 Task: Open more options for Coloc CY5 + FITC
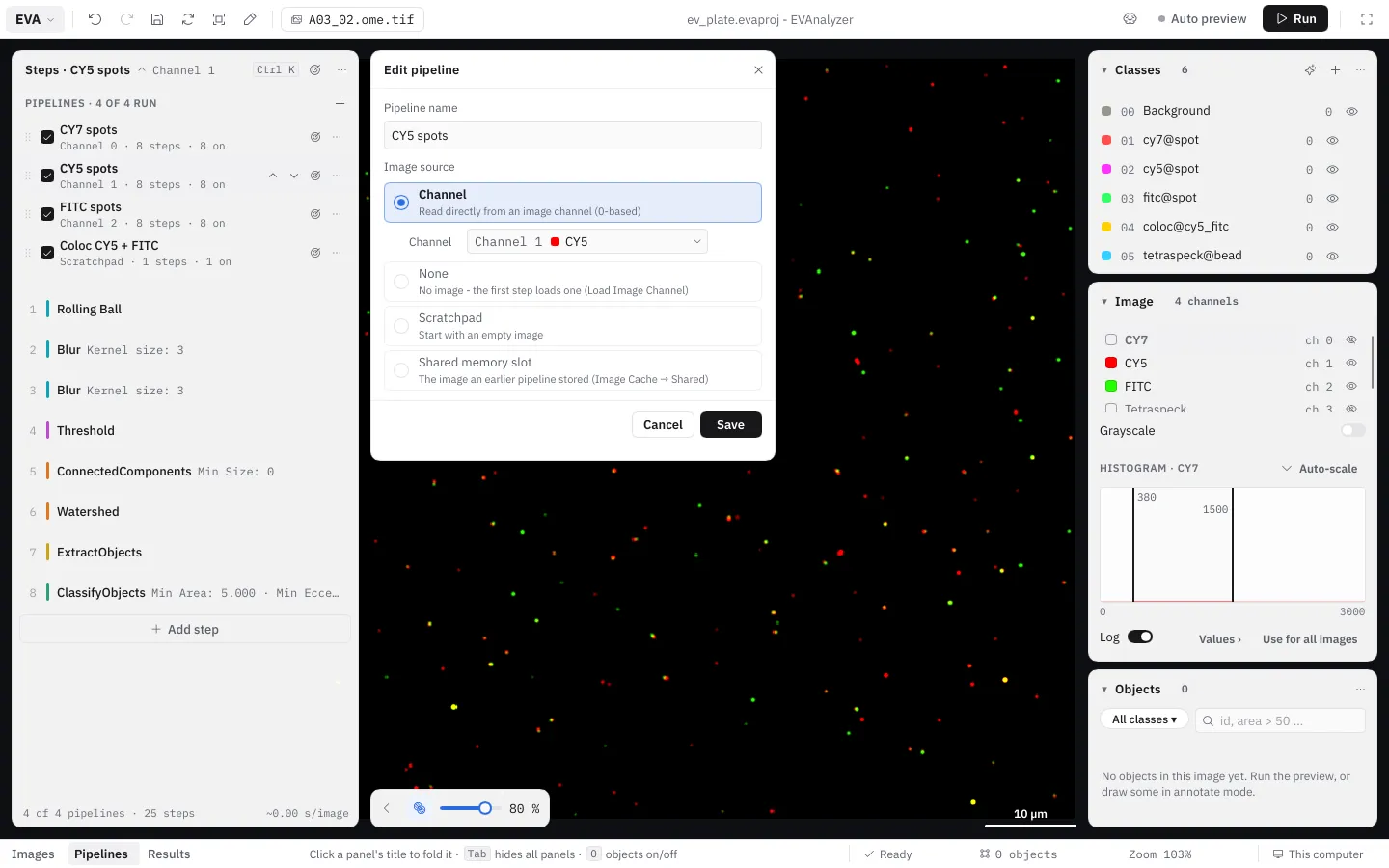click(337, 253)
